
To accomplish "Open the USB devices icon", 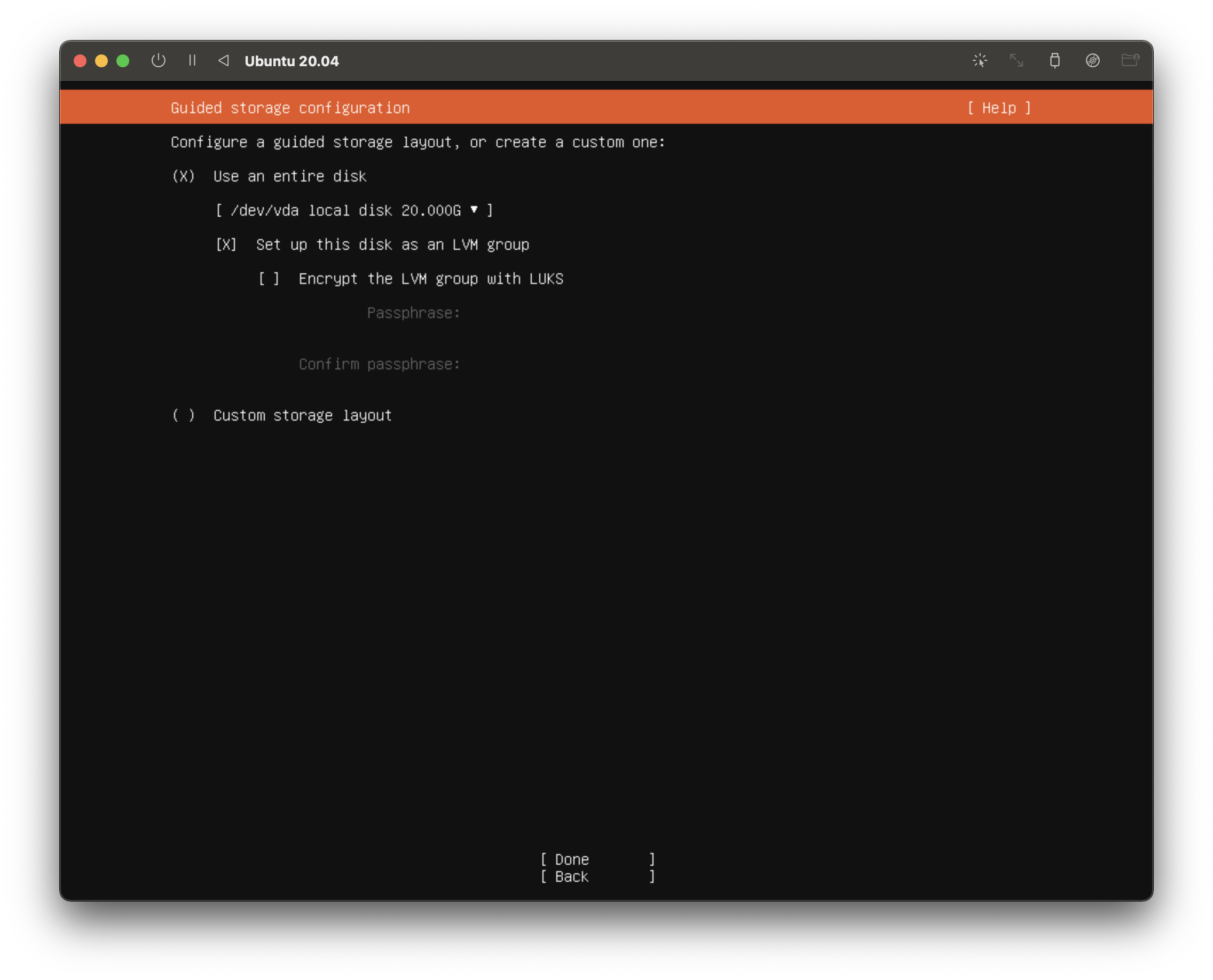I will click(x=1054, y=60).
